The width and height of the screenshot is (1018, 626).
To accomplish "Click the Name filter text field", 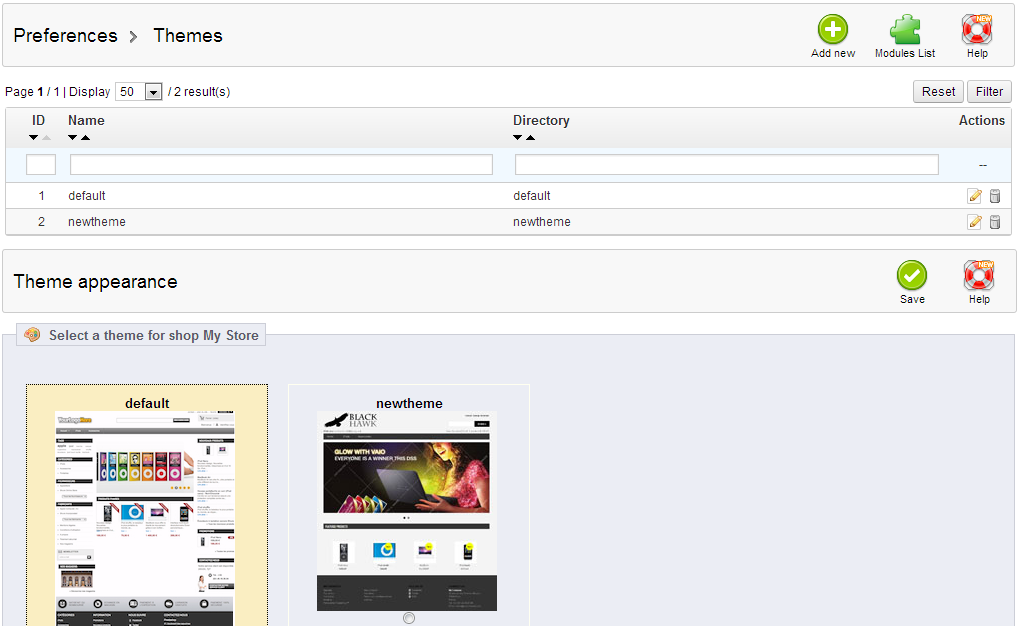I will 281,165.
